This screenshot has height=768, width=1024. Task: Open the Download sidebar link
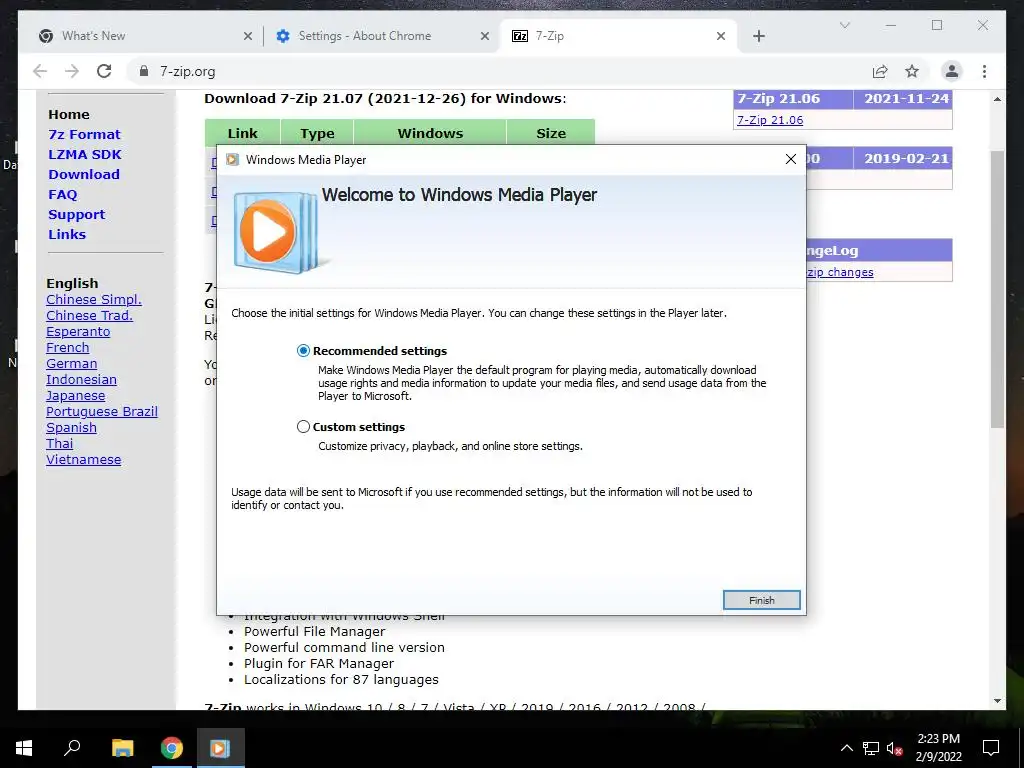[84, 174]
